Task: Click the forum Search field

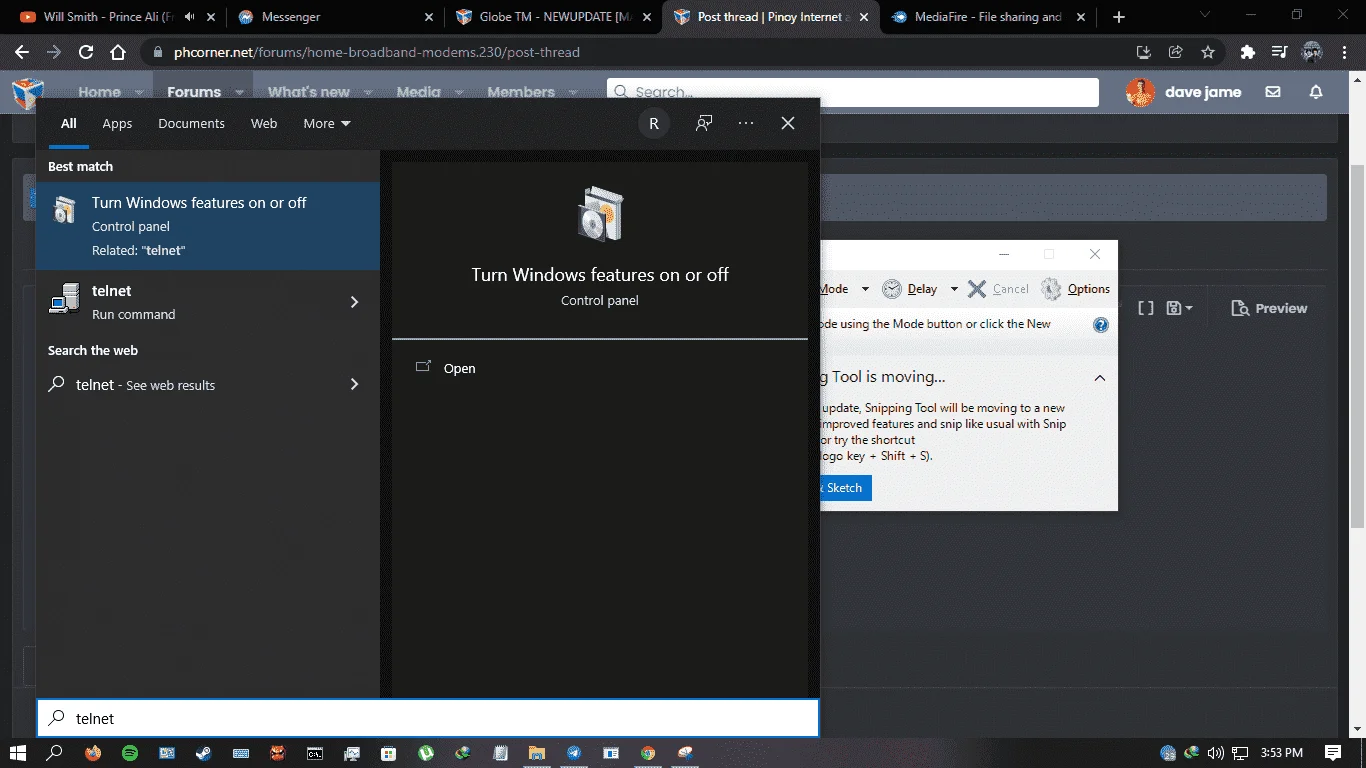Action: tap(853, 92)
